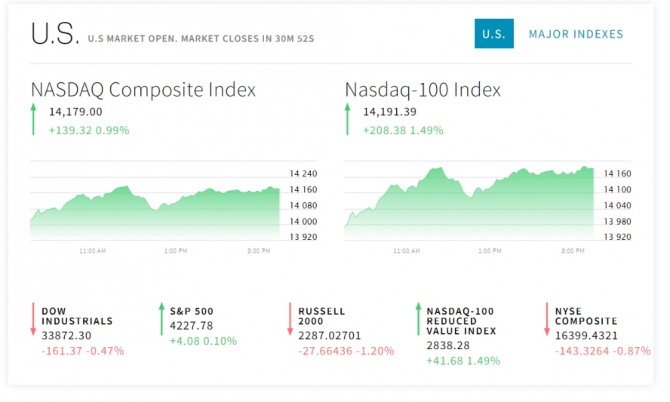Click the Nasdaq-100 Index area chart

[x=468, y=205]
